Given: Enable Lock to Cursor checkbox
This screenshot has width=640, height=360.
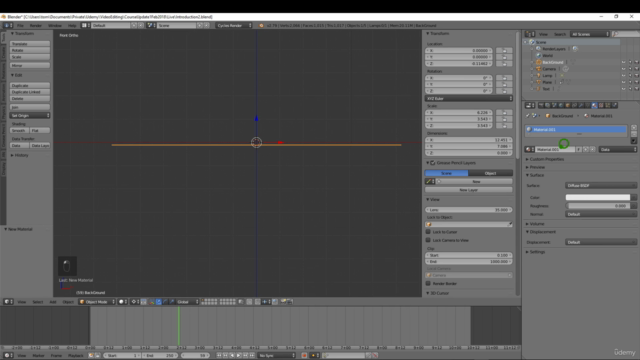Looking at the screenshot, I should pos(428,232).
